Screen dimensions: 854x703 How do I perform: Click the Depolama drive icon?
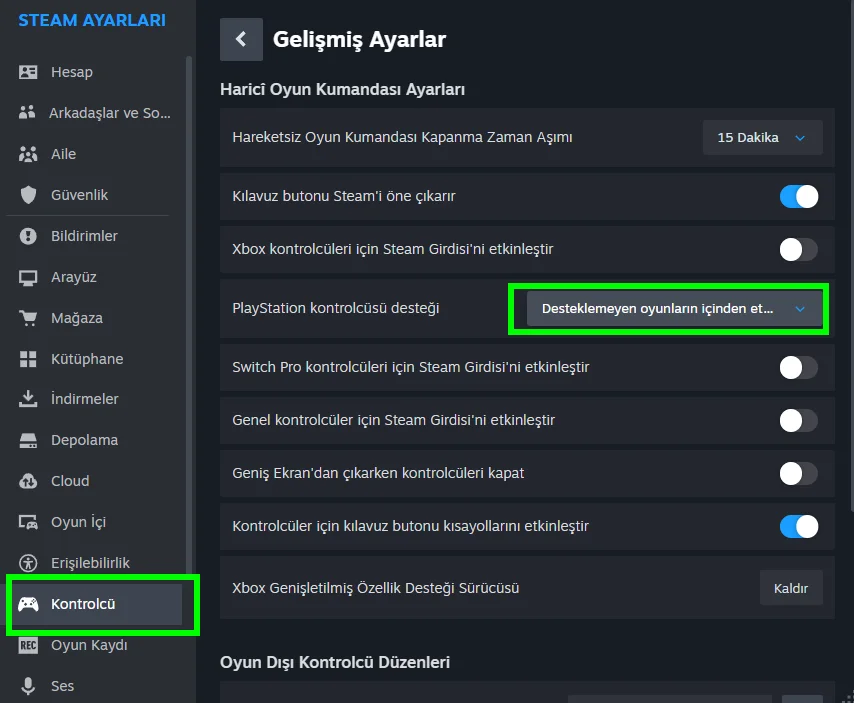click(28, 440)
